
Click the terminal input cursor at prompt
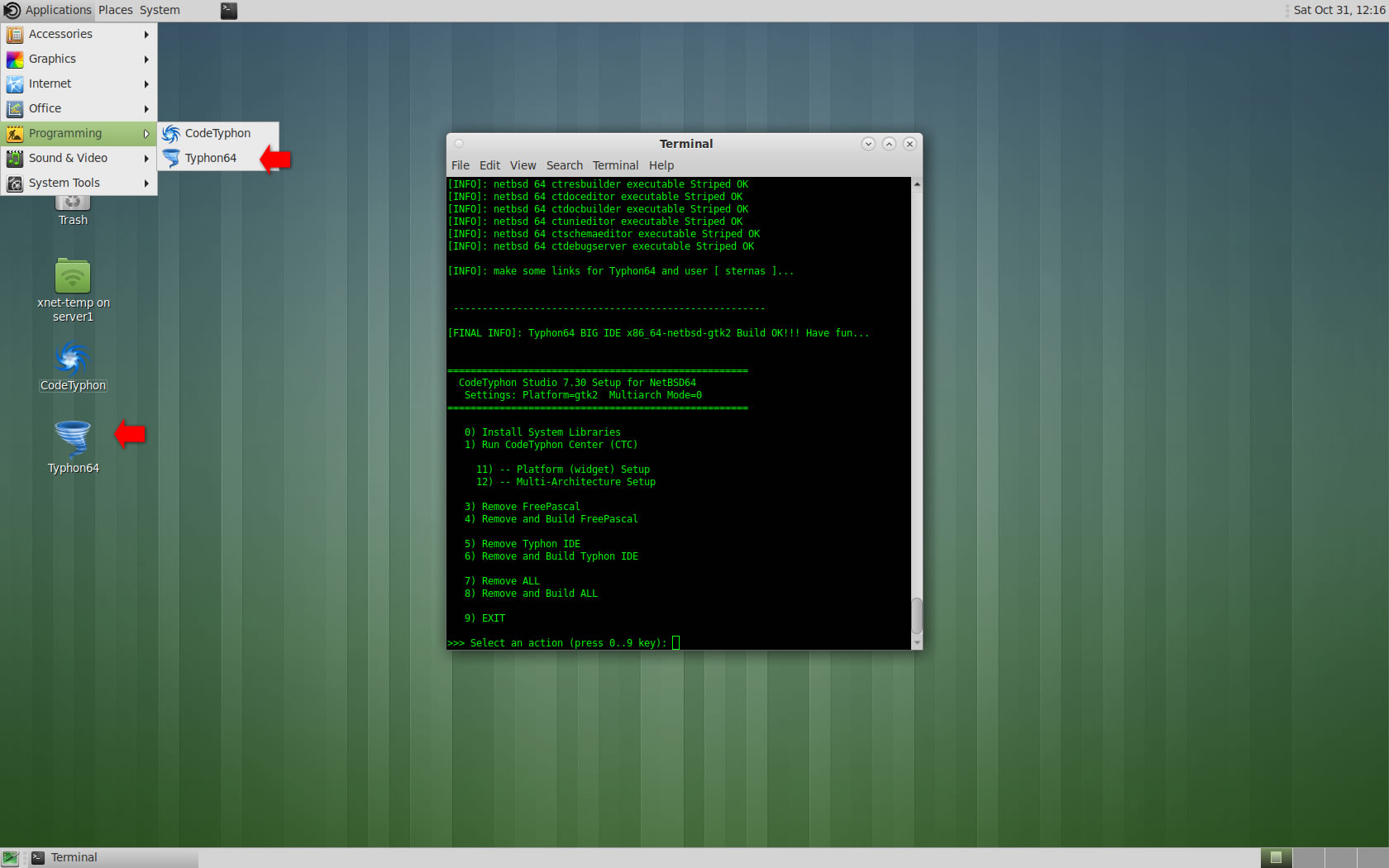(x=675, y=642)
